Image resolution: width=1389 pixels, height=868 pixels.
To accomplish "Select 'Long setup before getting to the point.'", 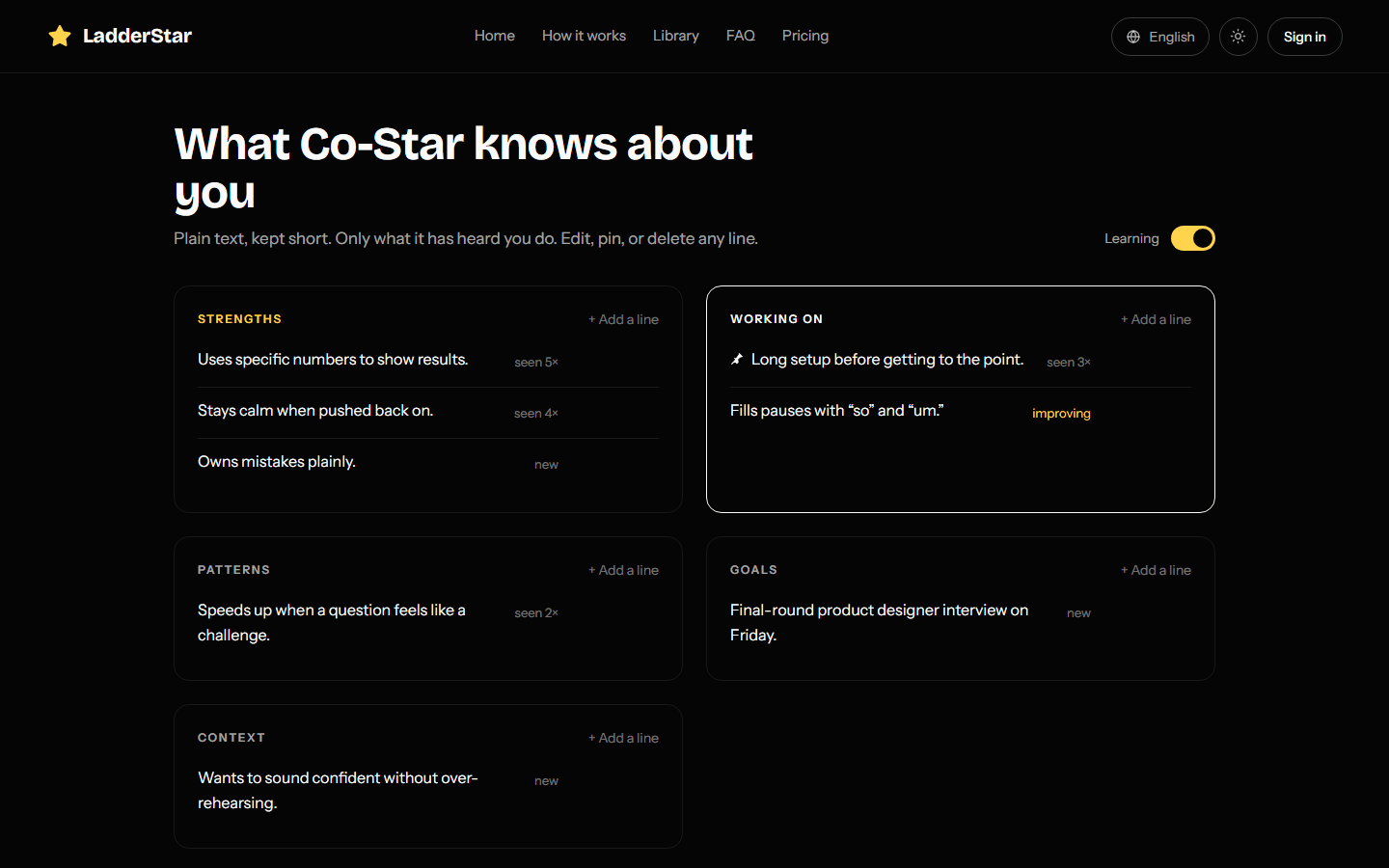I will coord(887,360).
